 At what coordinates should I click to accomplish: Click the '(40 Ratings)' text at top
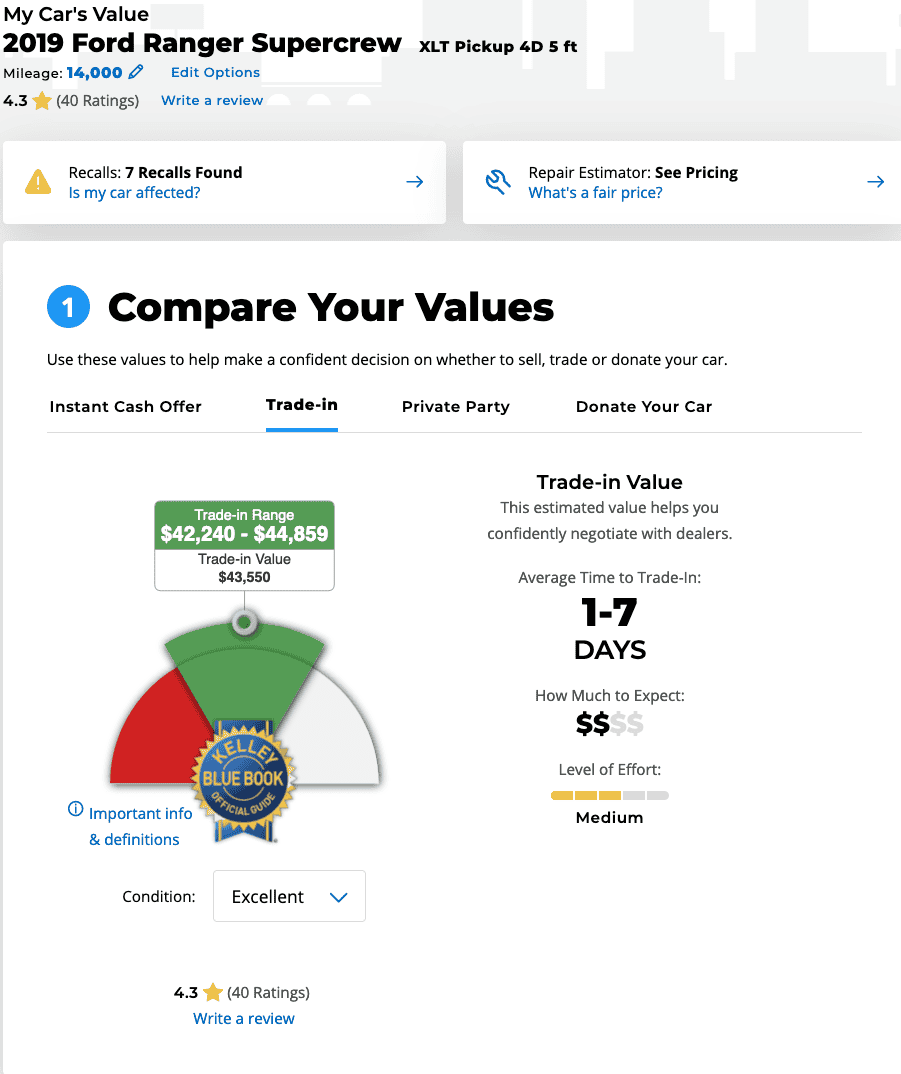click(97, 101)
